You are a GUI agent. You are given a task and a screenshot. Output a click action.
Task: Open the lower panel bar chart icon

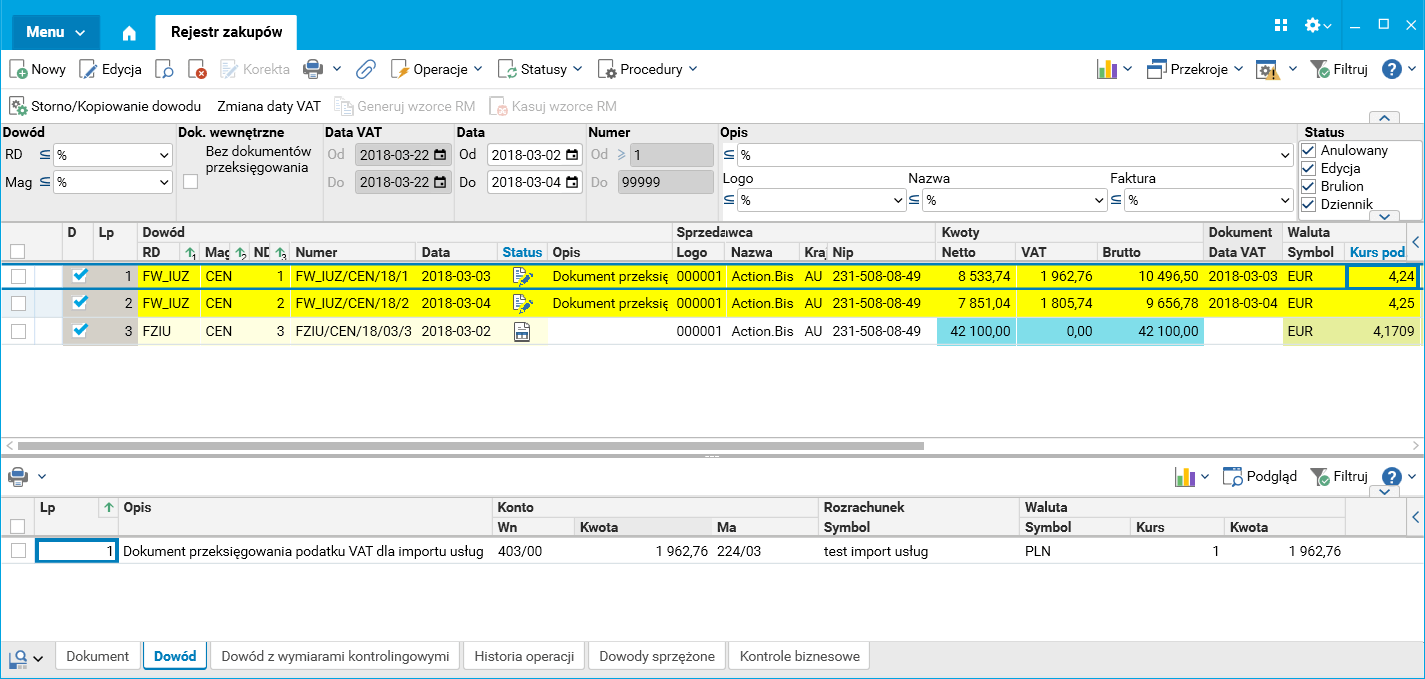[x=1186, y=477]
